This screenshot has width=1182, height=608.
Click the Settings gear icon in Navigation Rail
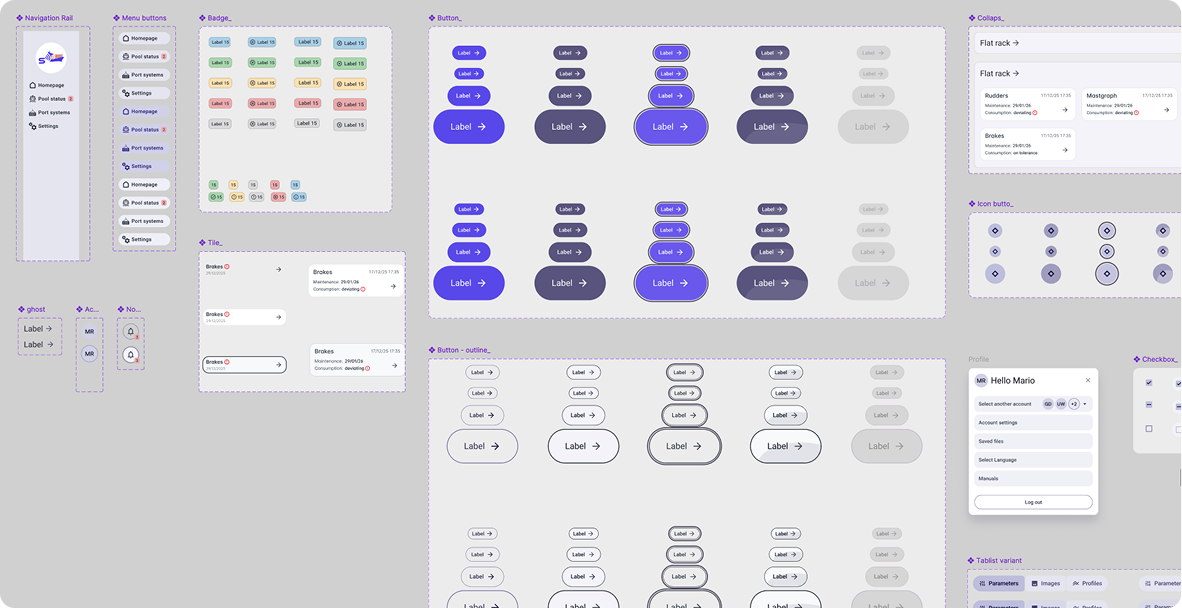click(x=31, y=126)
